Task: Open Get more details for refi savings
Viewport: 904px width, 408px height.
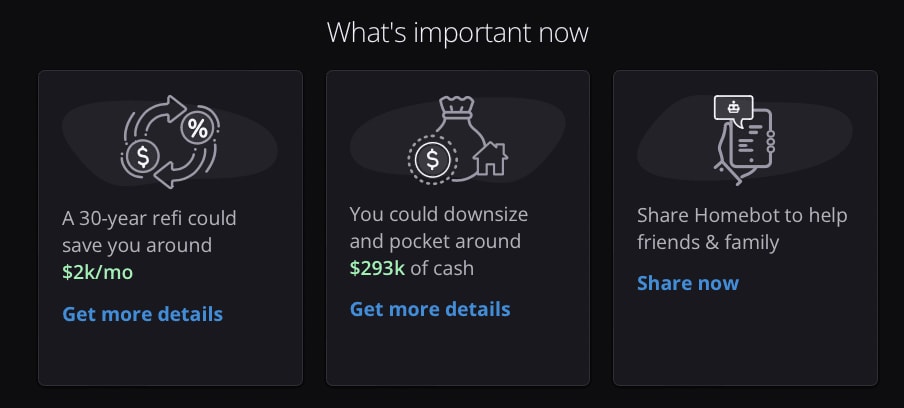Action: tap(142, 314)
